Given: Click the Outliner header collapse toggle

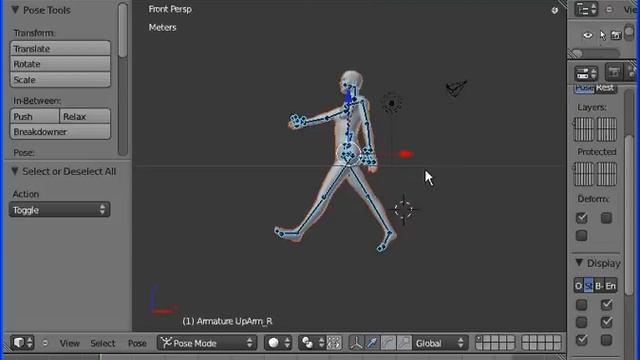Looking at the screenshot, I should tap(609, 9).
